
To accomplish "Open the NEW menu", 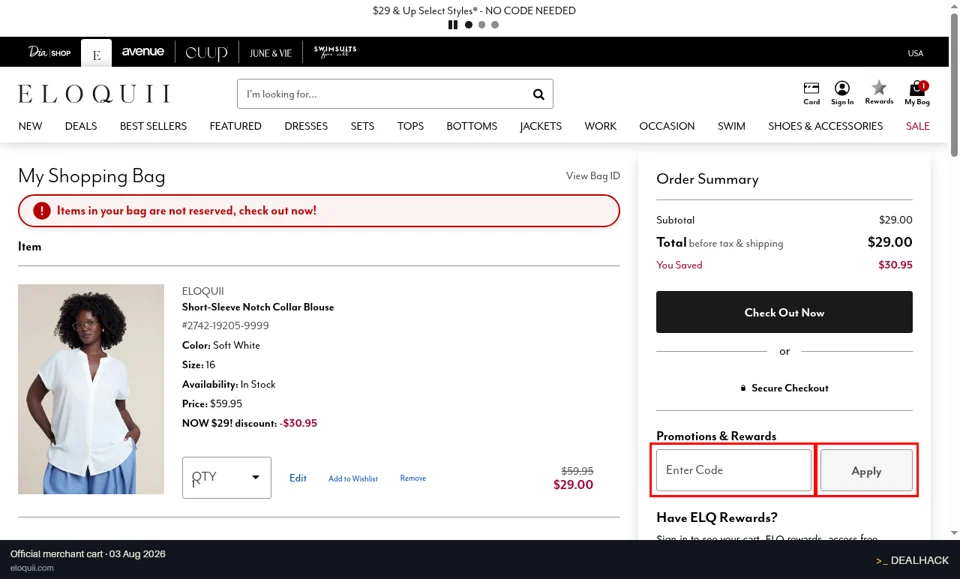I will click(30, 126).
